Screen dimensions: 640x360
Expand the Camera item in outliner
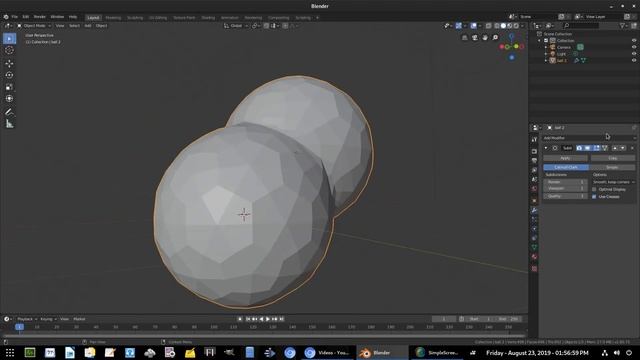coord(546,47)
